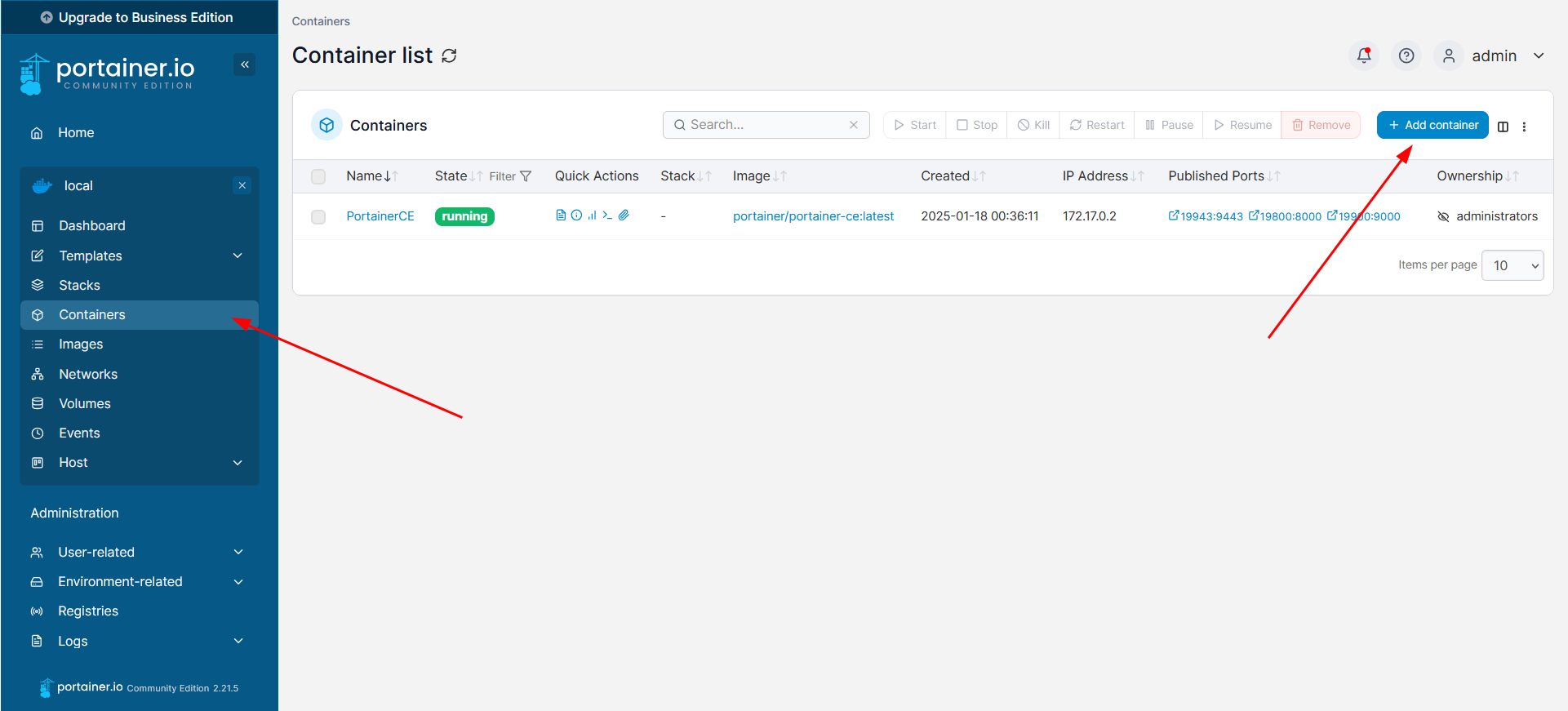Viewport: 1568px width, 711px height.
Task: Open the PortainerCE stats chart icon
Action: click(592, 216)
